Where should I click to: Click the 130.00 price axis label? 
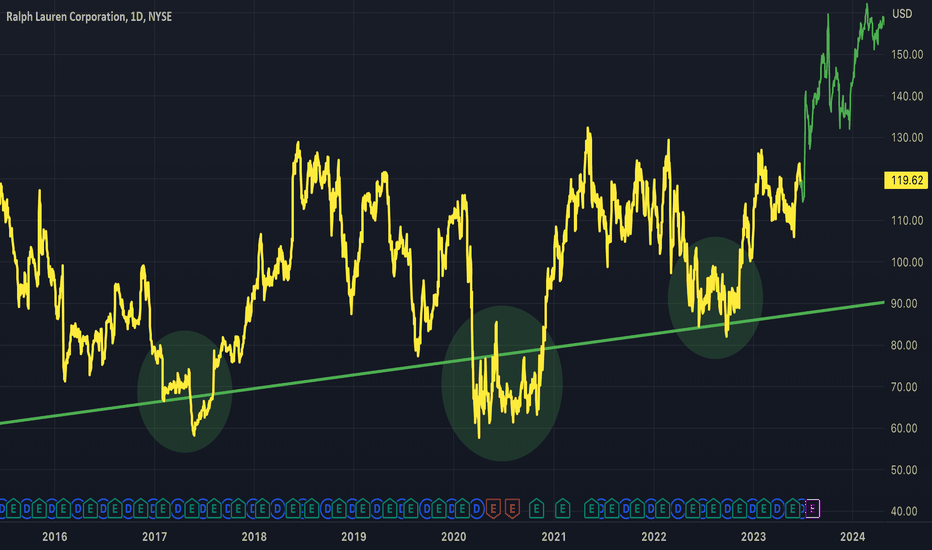tap(907, 137)
